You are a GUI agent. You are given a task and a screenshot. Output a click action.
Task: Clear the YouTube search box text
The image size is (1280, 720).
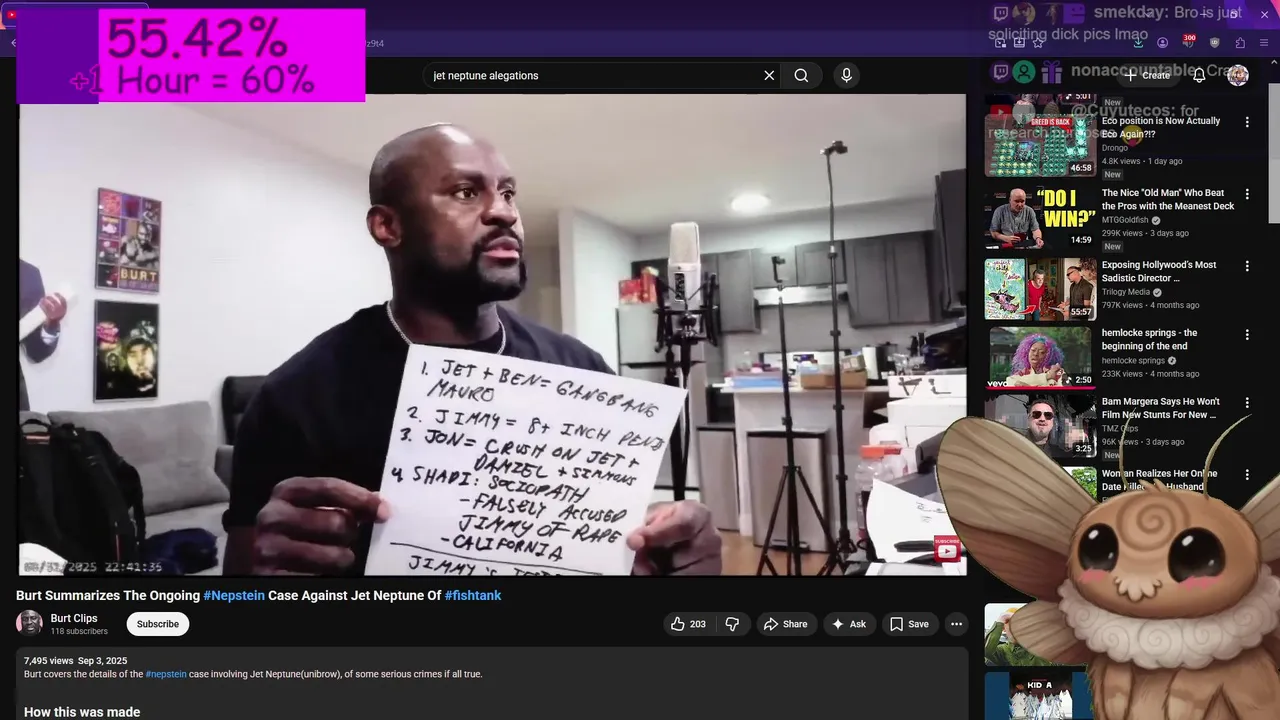[769, 75]
